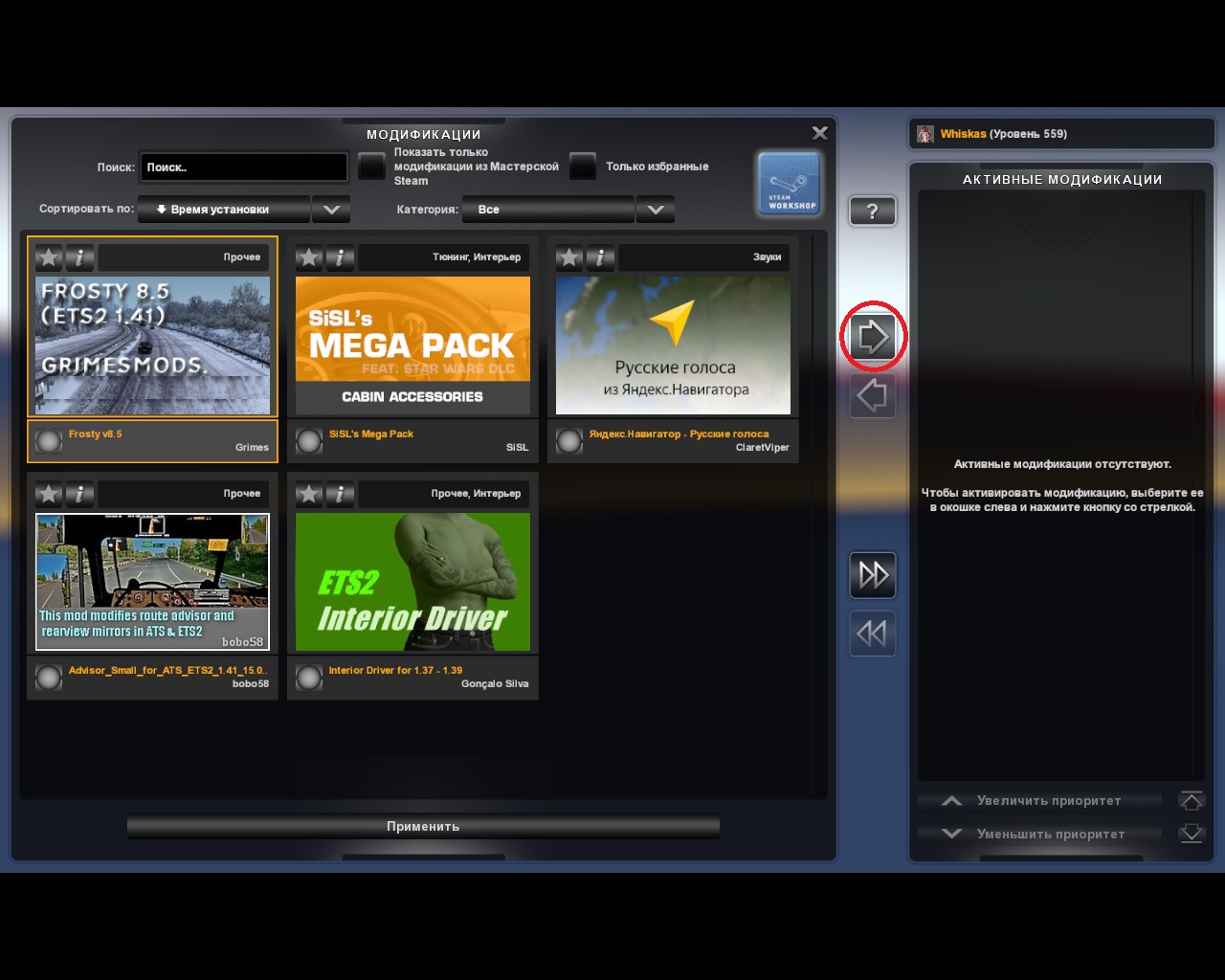1225x980 pixels.
Task: Open the sort by Время установки dropdown
Action: (224, 210)
